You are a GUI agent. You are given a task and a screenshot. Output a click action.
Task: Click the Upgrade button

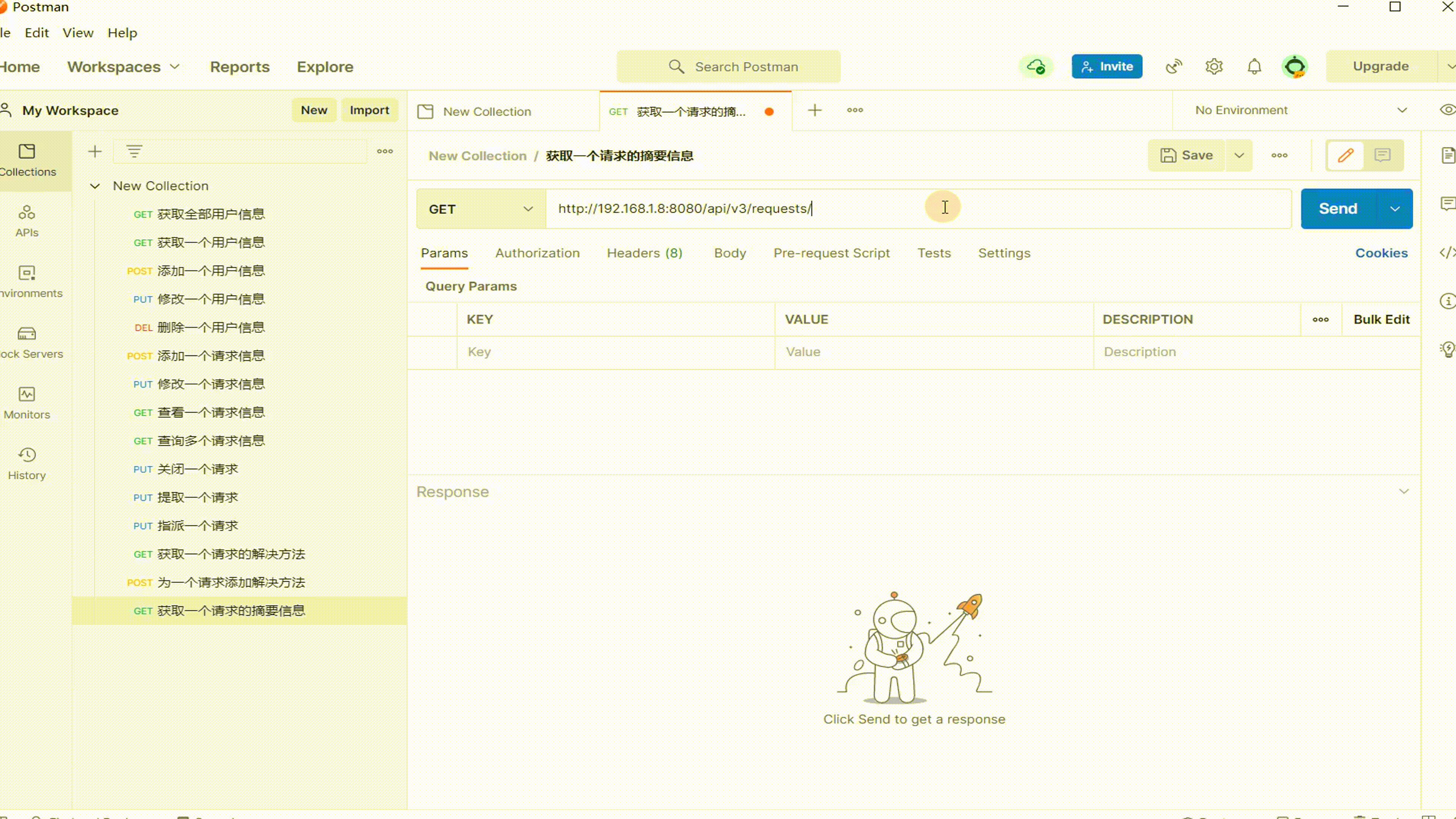pos(1381,67)
